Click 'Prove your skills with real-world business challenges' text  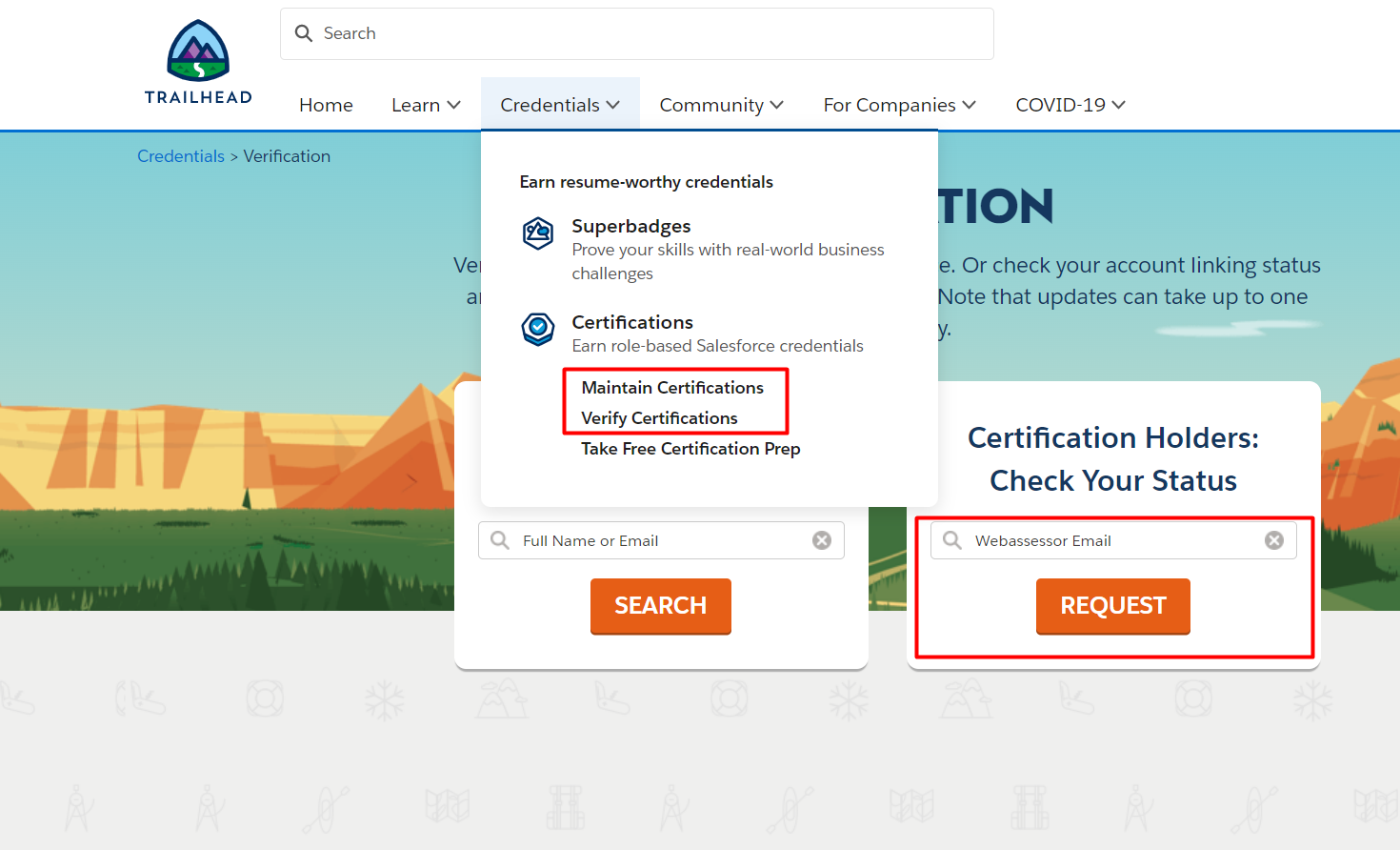tap(728, 261)
